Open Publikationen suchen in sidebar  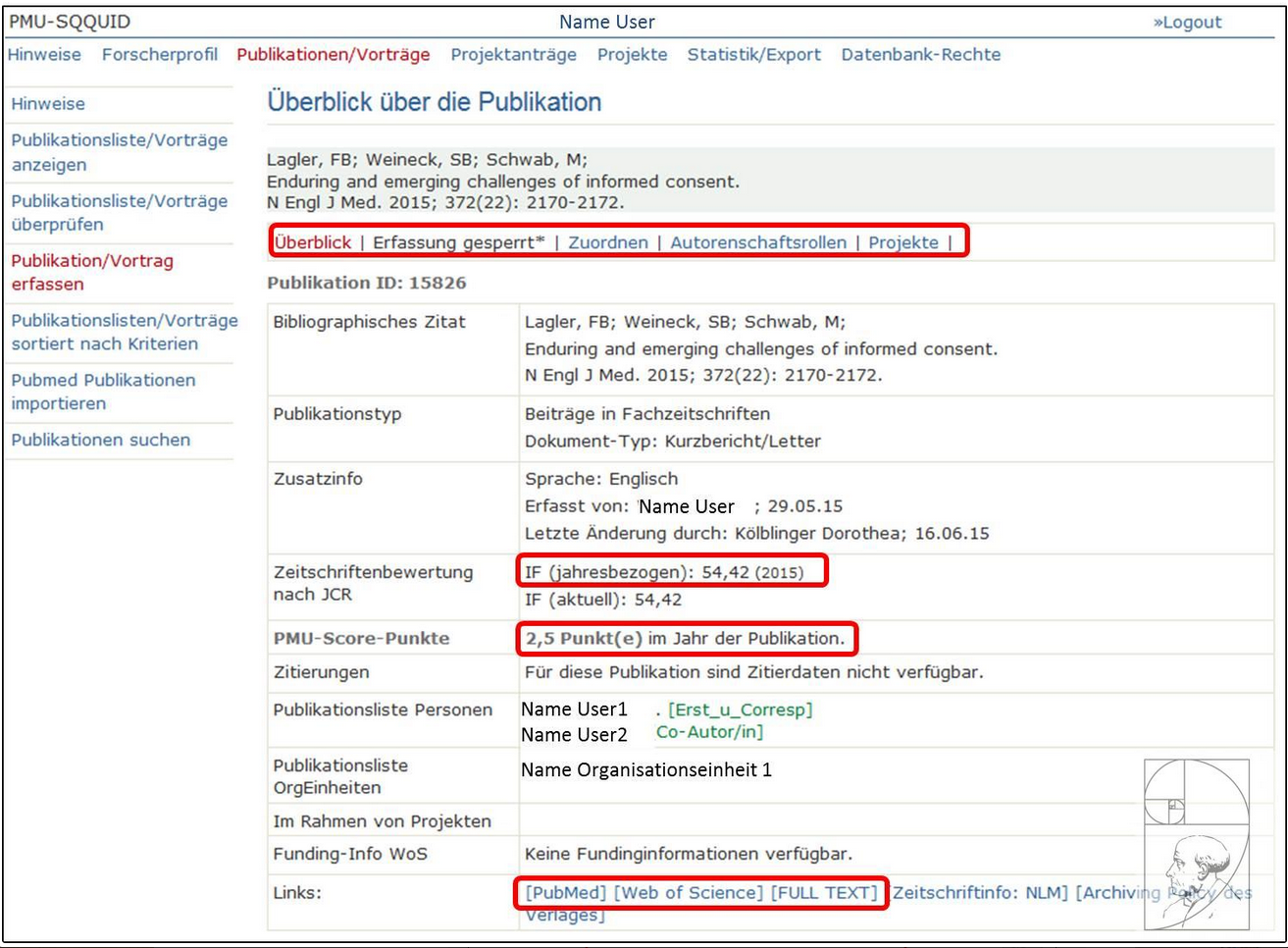coord(101,440)
